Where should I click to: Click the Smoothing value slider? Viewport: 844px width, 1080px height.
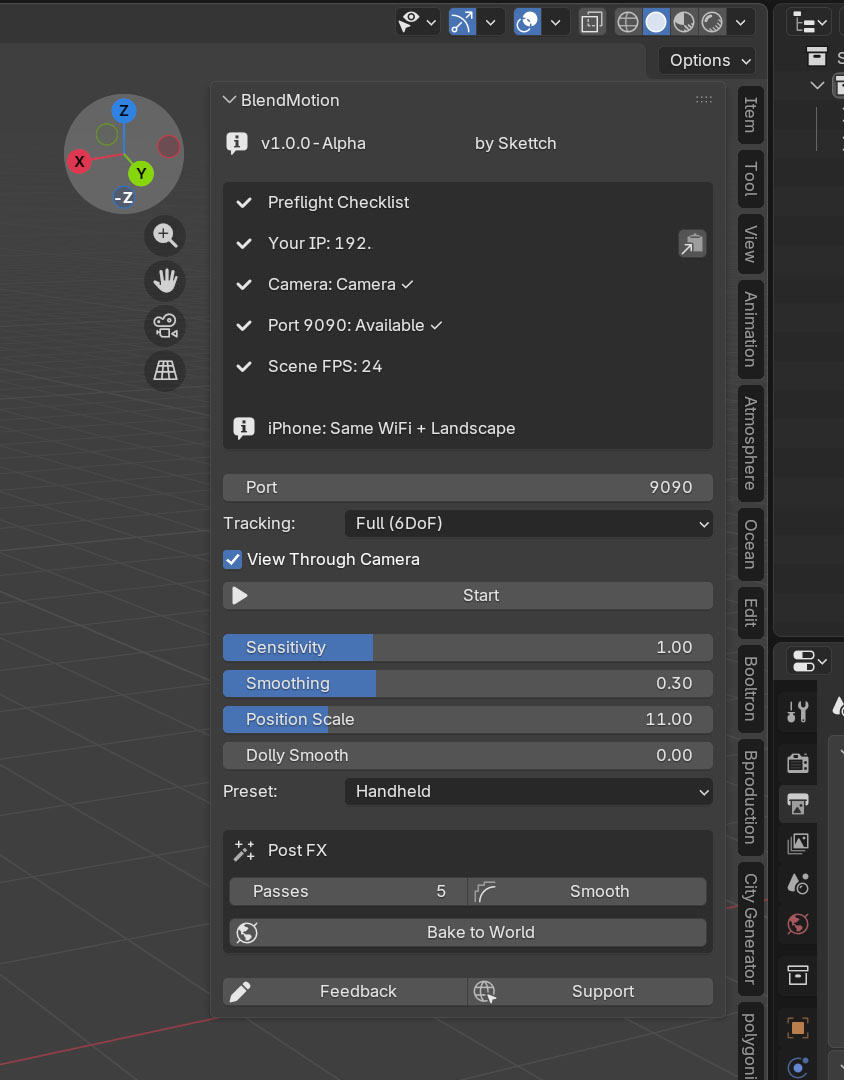point(467,683)
